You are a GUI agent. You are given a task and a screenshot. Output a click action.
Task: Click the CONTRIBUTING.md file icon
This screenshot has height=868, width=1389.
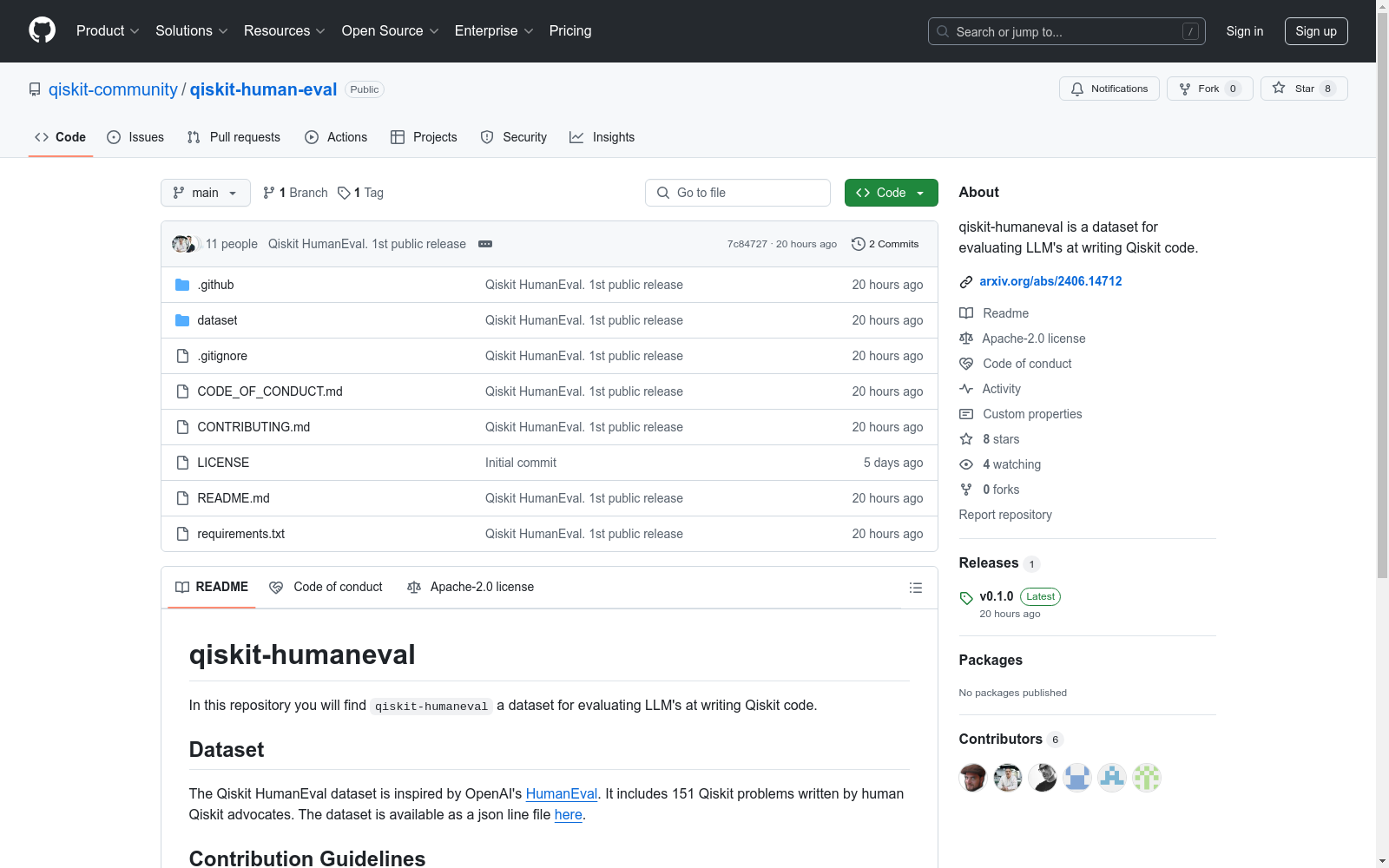[x=182, y=427]
